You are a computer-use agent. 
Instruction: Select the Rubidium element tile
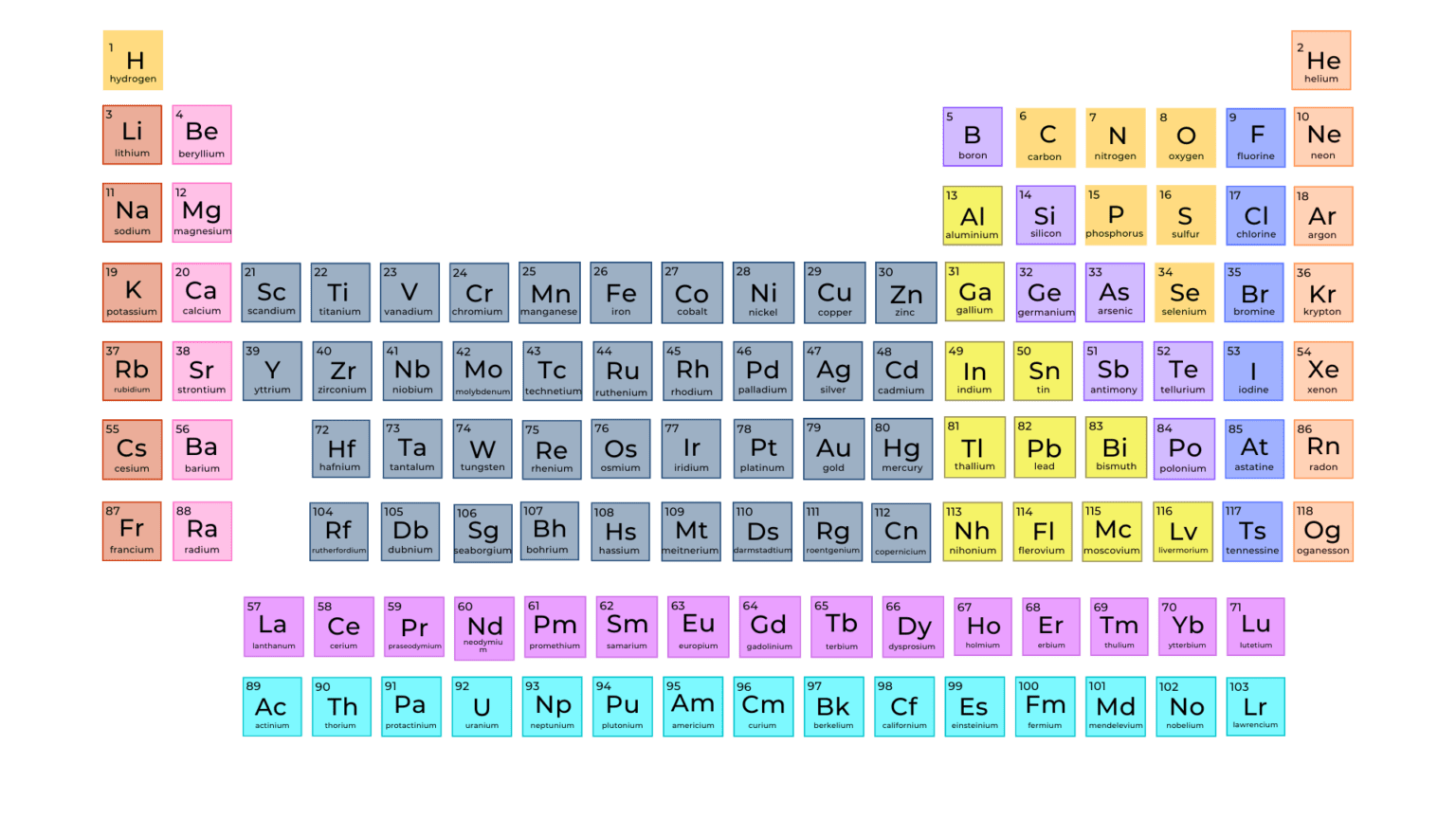click(133, 372)
